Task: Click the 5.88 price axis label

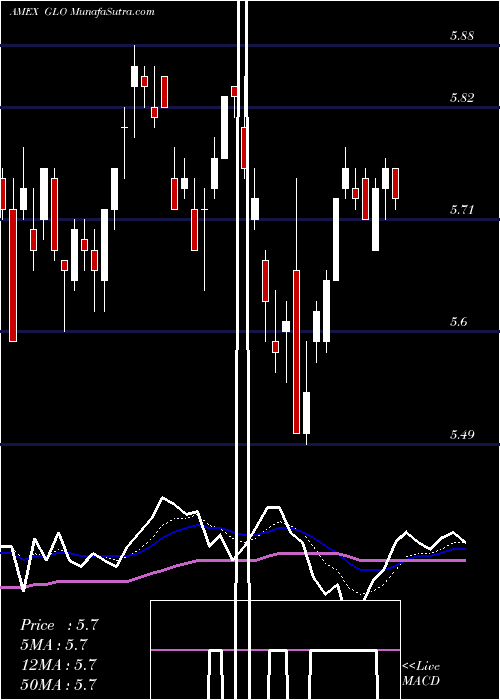Action: [462, 35]
